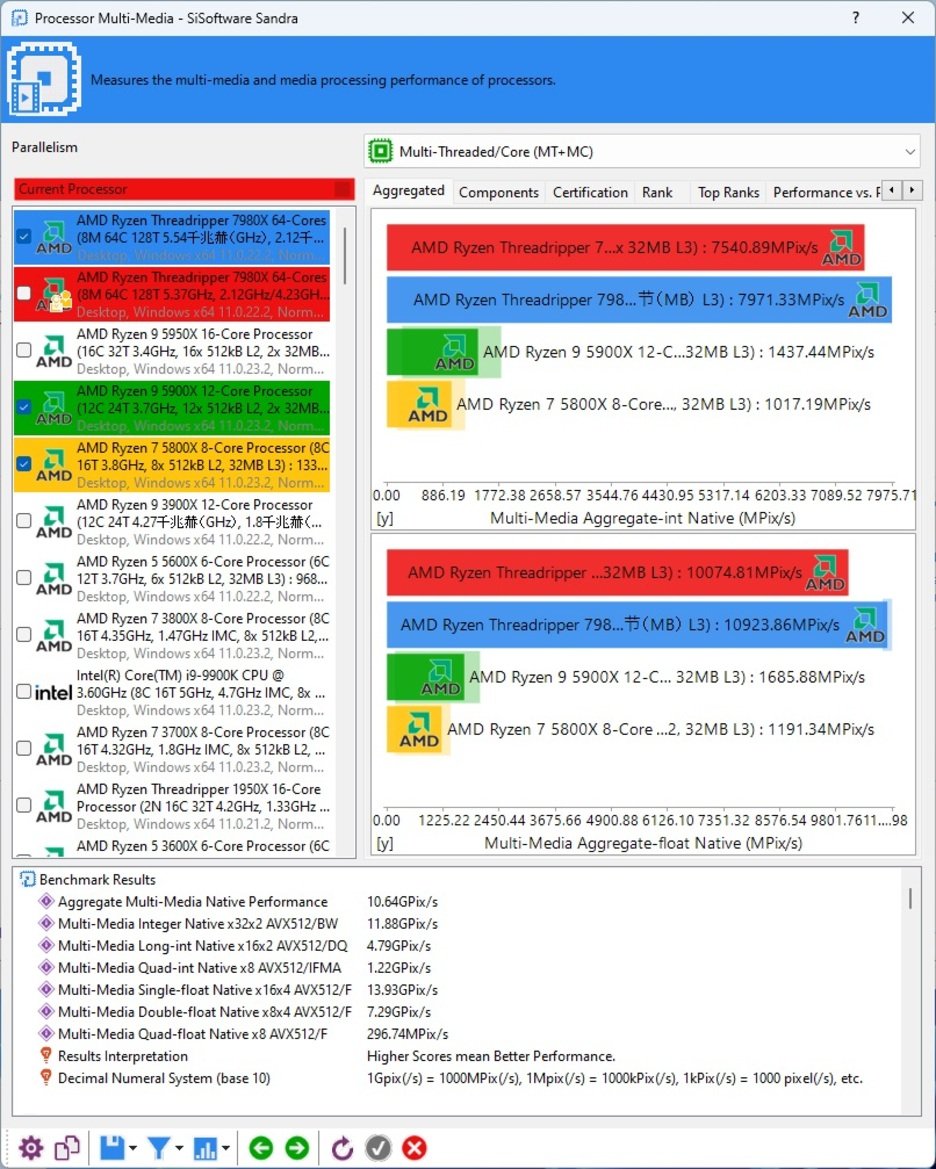
Task: Switch to the Rank tab
Action: (x=657, y=192)
